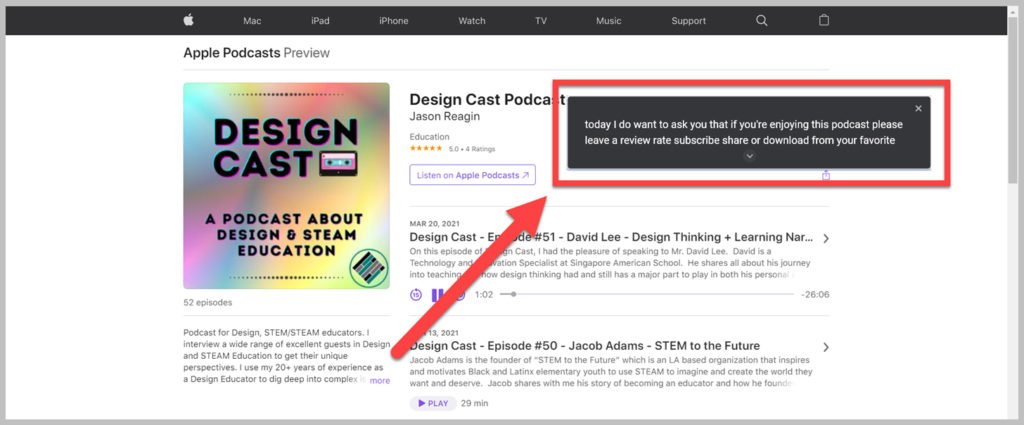This screenshot has height=425, width=1024.
Task: Click the Apple Podcasts Preview heading
Action: click(x=256, y=53)
